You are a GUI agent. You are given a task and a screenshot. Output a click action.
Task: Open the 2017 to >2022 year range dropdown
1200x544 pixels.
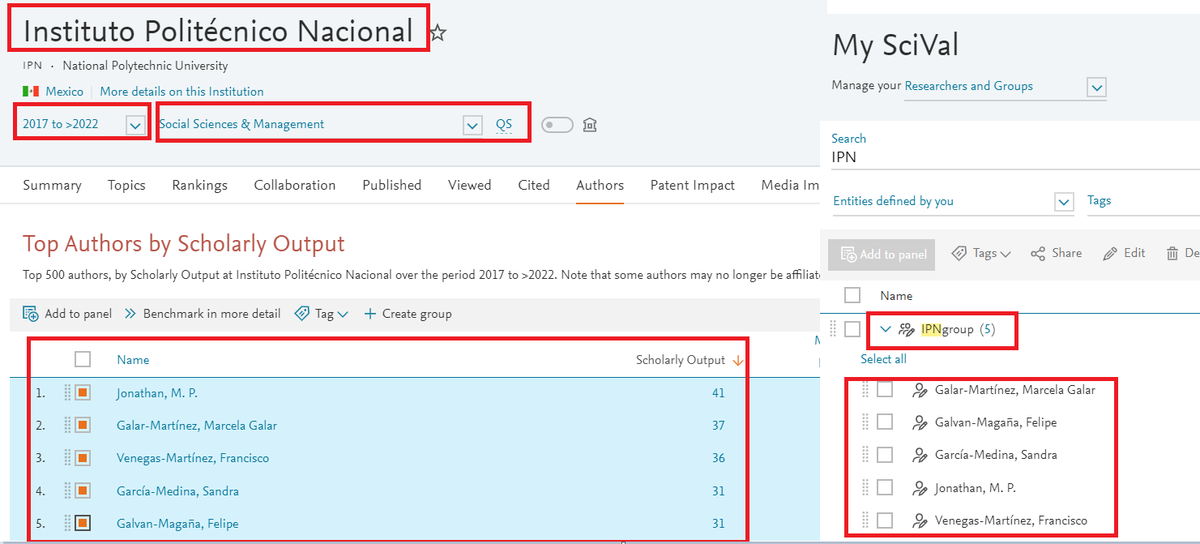pos(136,125)
